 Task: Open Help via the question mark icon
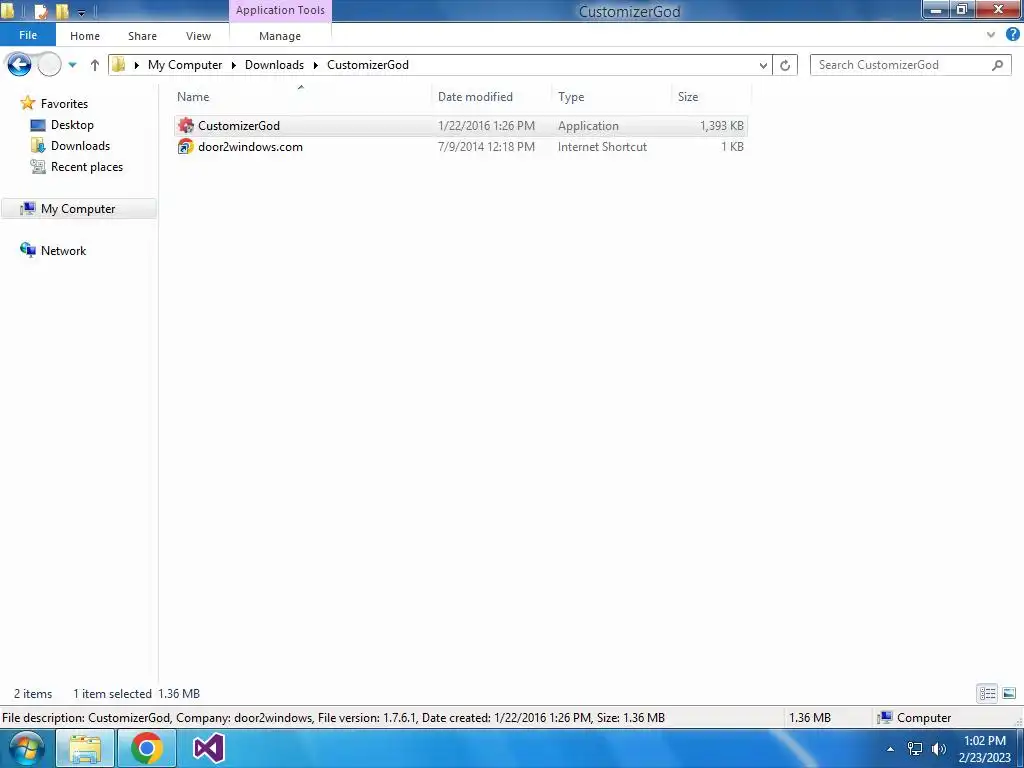coord(1013,35)
